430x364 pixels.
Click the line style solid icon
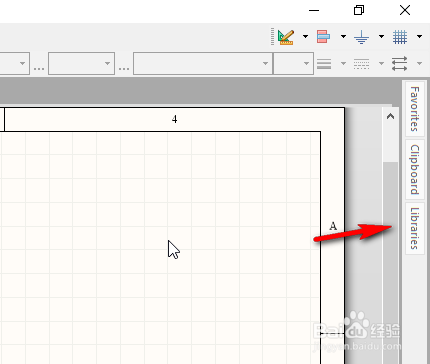[x=324, y=63]
